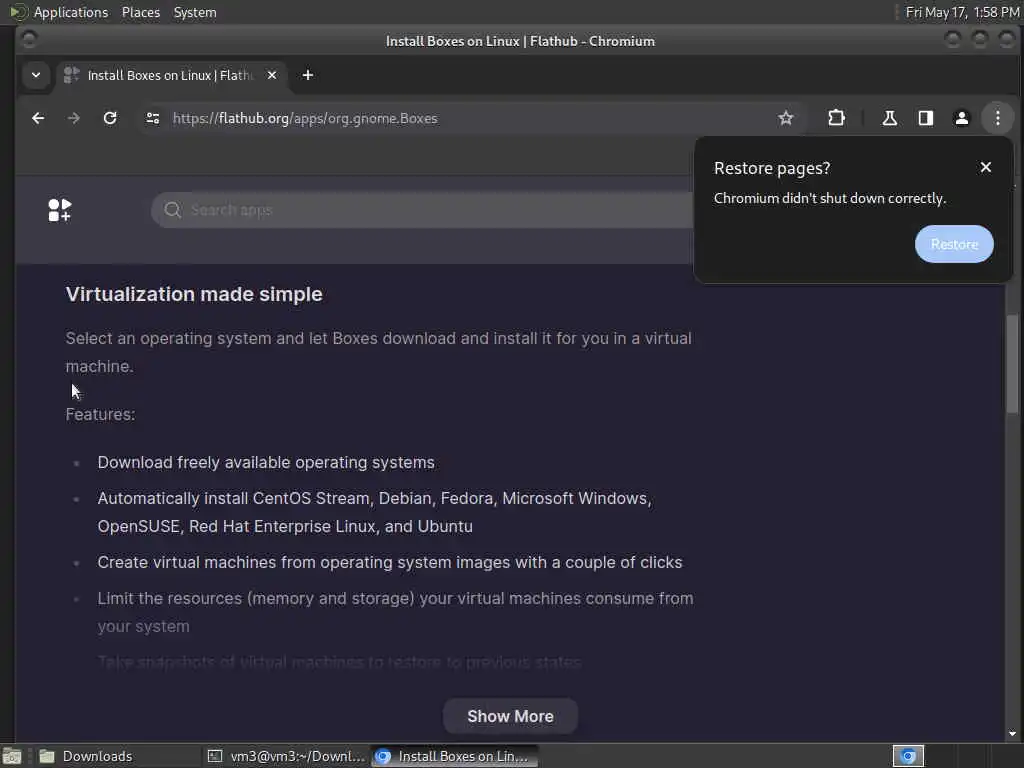This screenshot has height=768, width=1024.
Task: Select Install Boxes taskbar entry
Action: [455, 756]
